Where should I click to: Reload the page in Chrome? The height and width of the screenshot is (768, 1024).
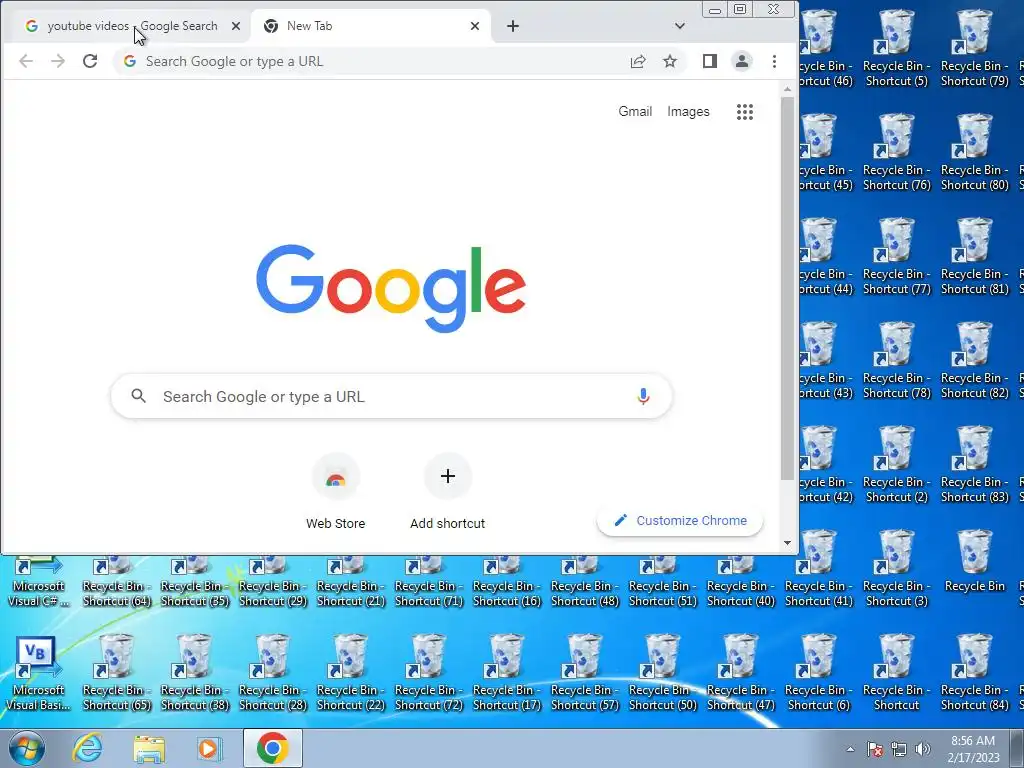pos(90,61)
